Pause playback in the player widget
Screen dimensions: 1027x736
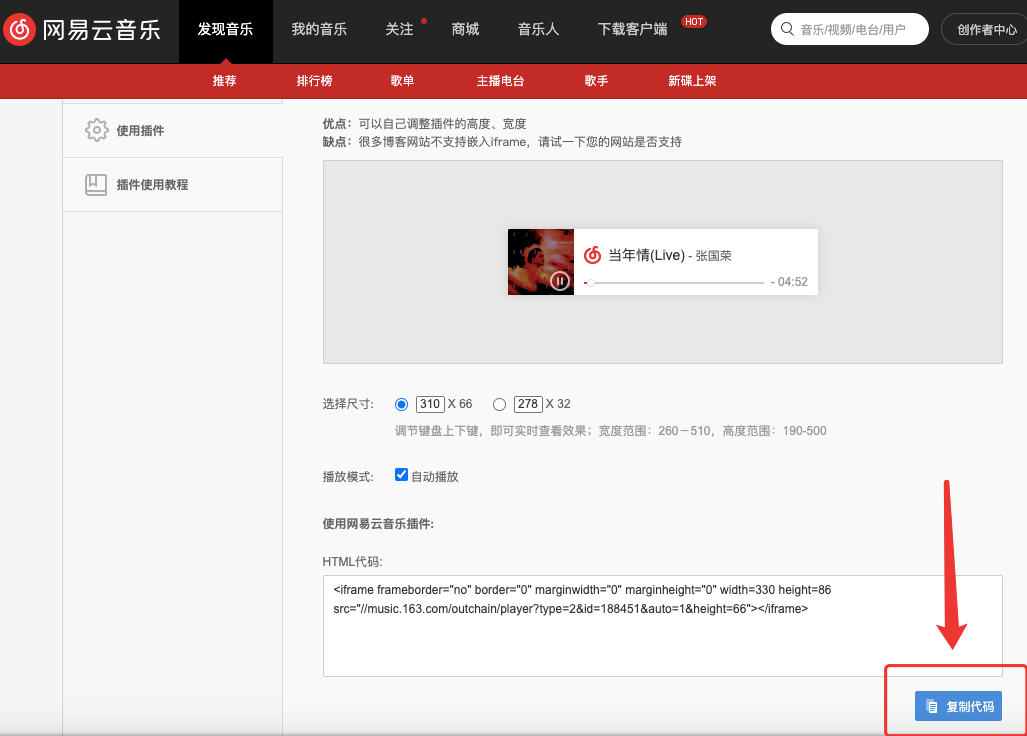coord(559,281)
